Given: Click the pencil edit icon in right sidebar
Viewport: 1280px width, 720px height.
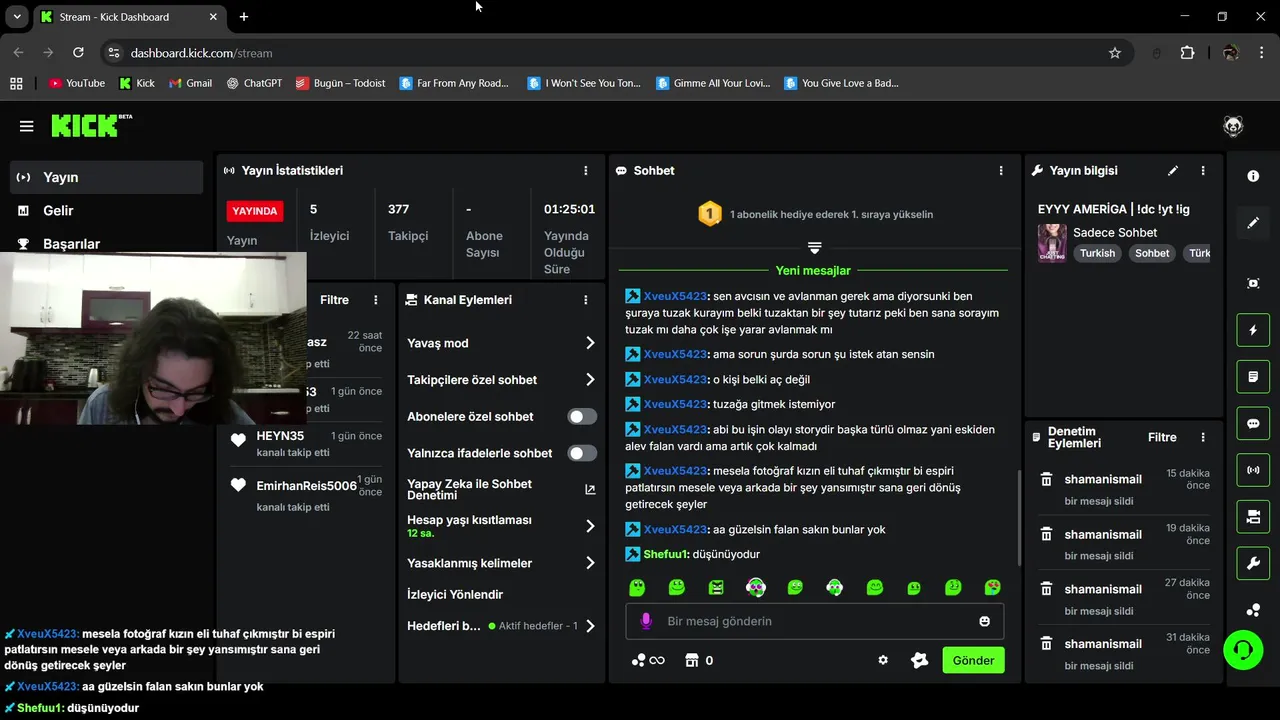Looking at the screenshot, I should click(1253, 223).
